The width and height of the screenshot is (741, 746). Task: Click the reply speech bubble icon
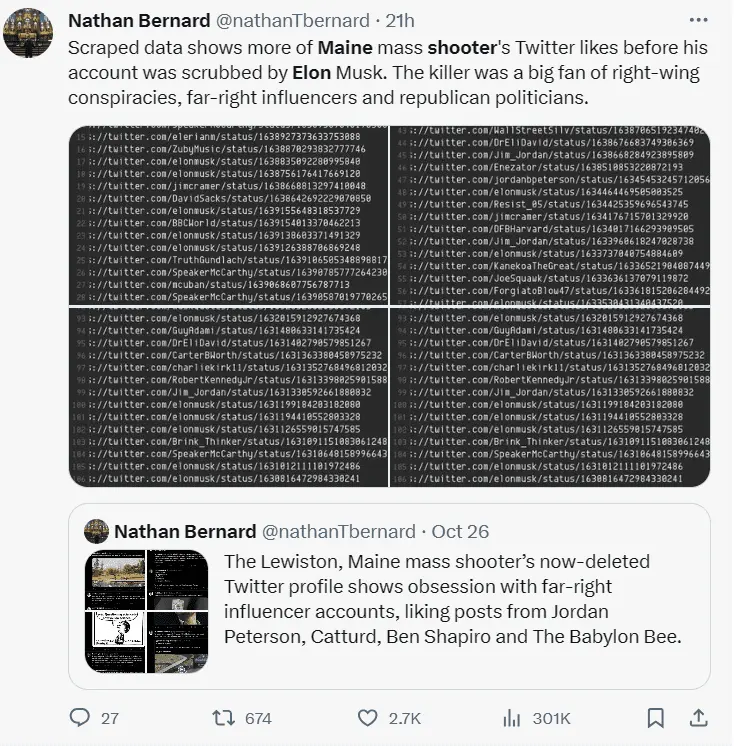click(80, 717)
